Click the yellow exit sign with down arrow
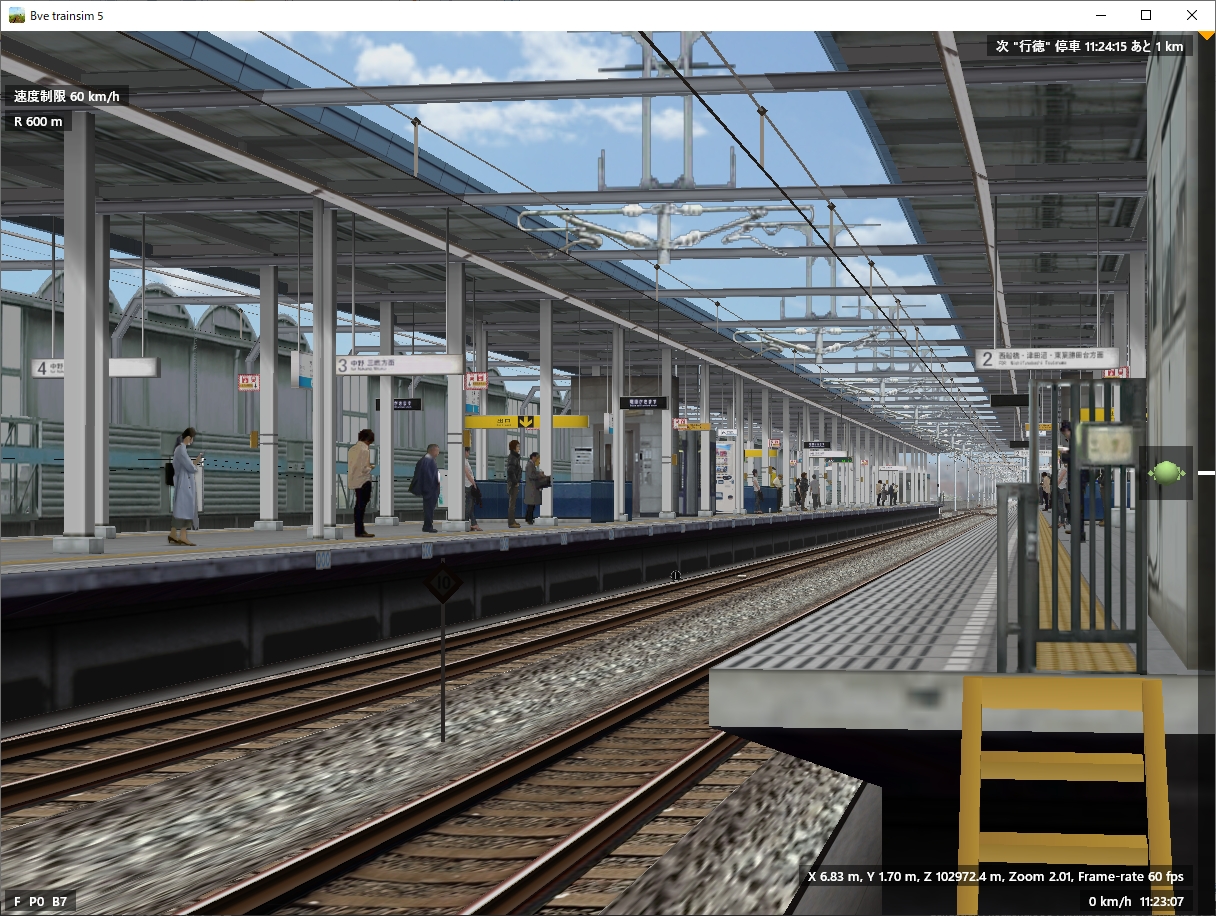This screenshot has height=916, width=1216. [x=527, y=422]
